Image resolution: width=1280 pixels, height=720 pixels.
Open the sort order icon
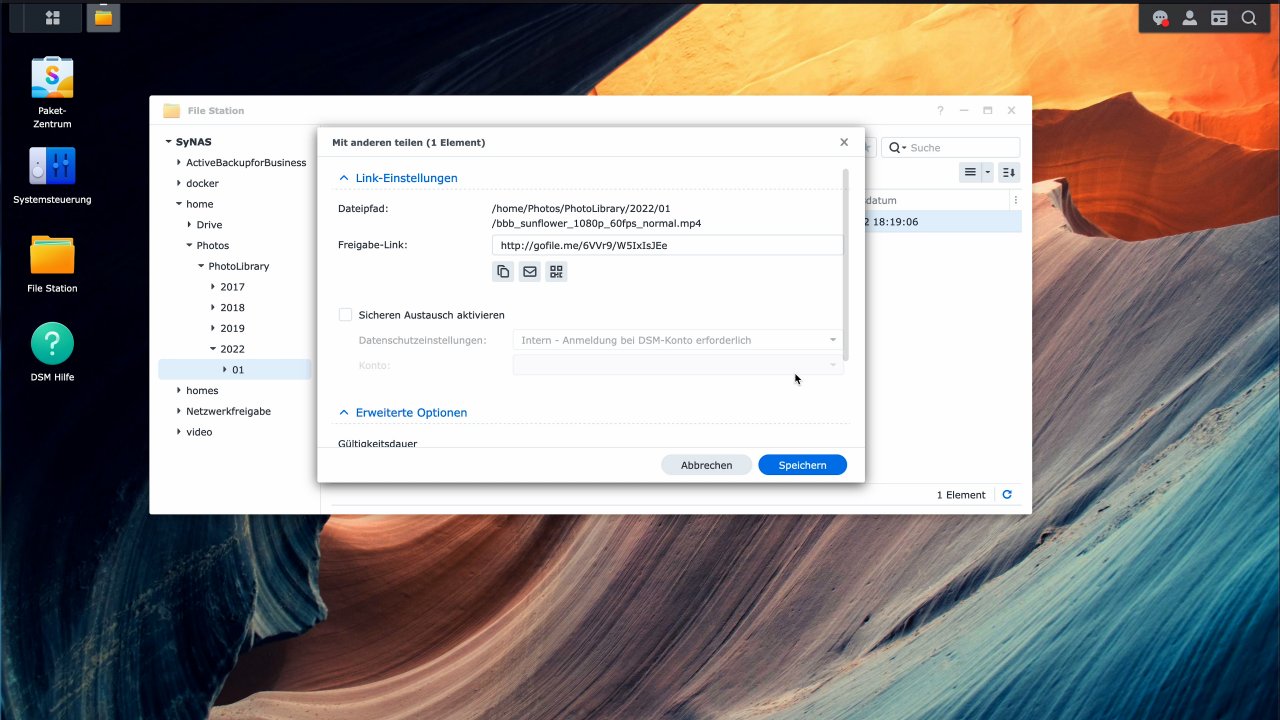pos(1009,172)
